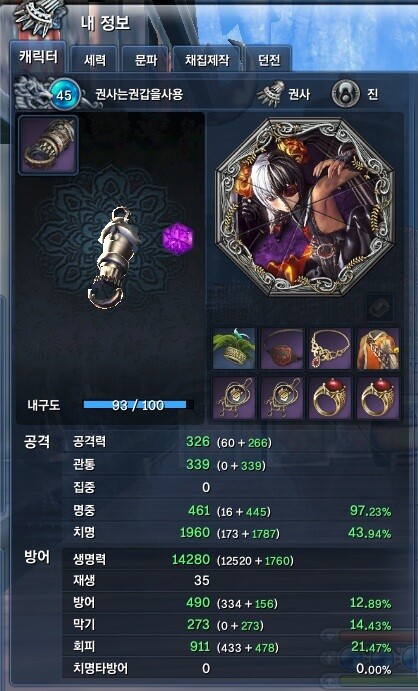Click the 권사 class gauntlet icon
The width and height of the screenshot is (418, 691).
[x=270, y=94]
